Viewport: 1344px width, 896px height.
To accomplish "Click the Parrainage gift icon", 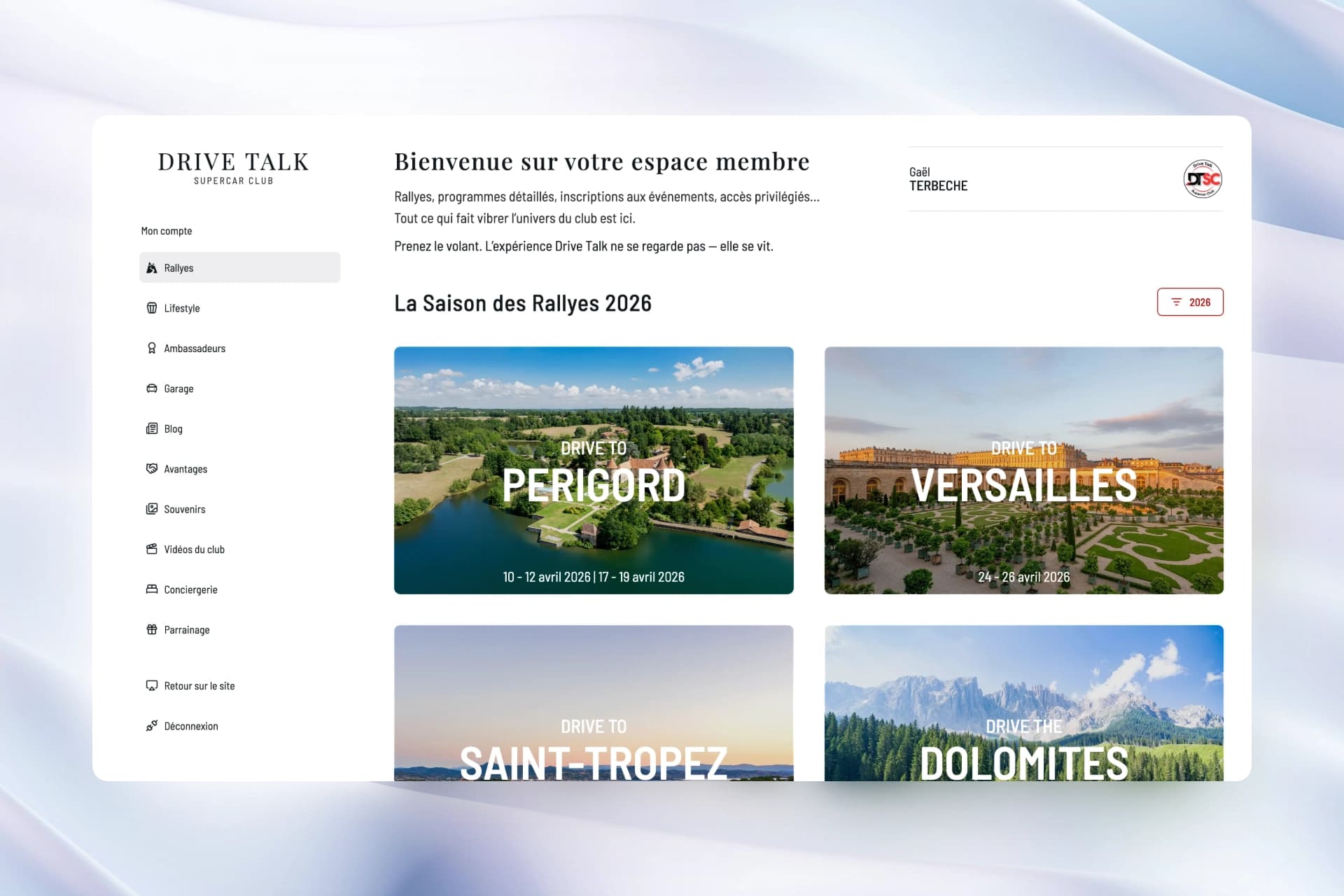I will pyautogui.click(x=151, y=629).
